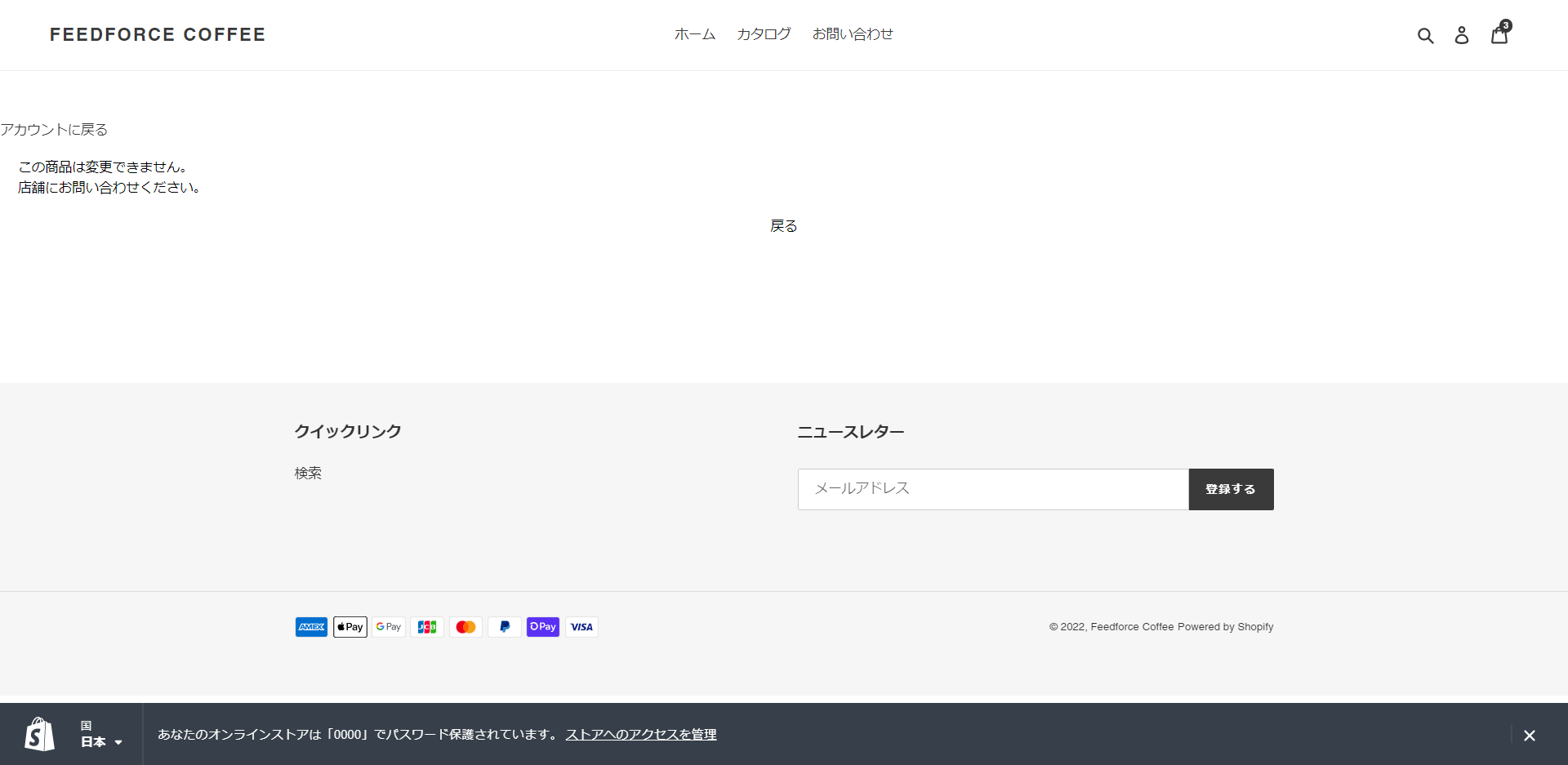Expand the 国 日本 country selector
This screenshot has height=765, width=1568.
[100, 734]
